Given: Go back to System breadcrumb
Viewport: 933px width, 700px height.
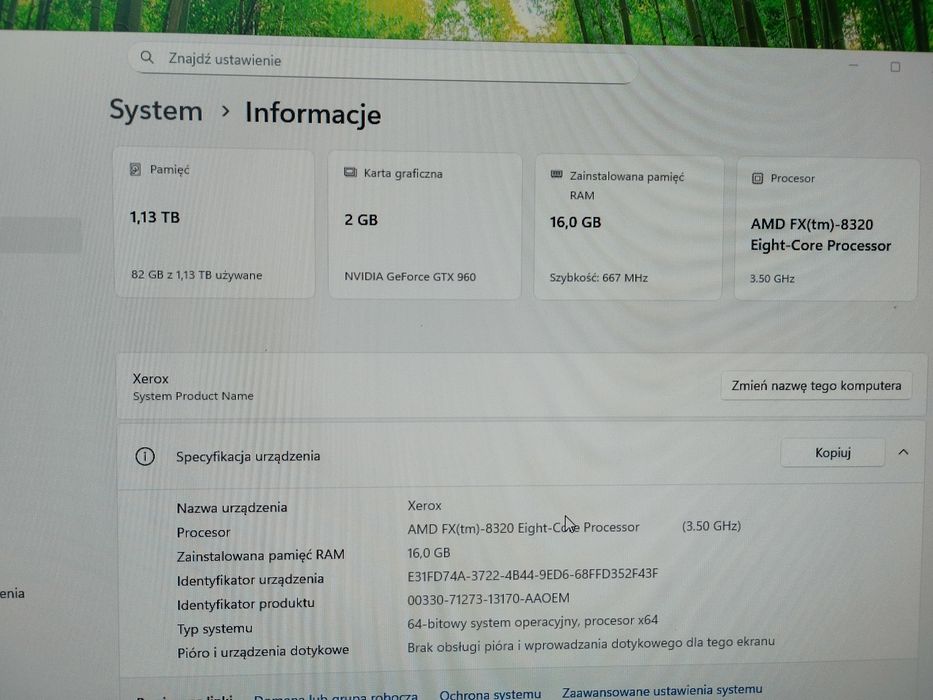Looking at the screenshot, I should click(156, 111).
